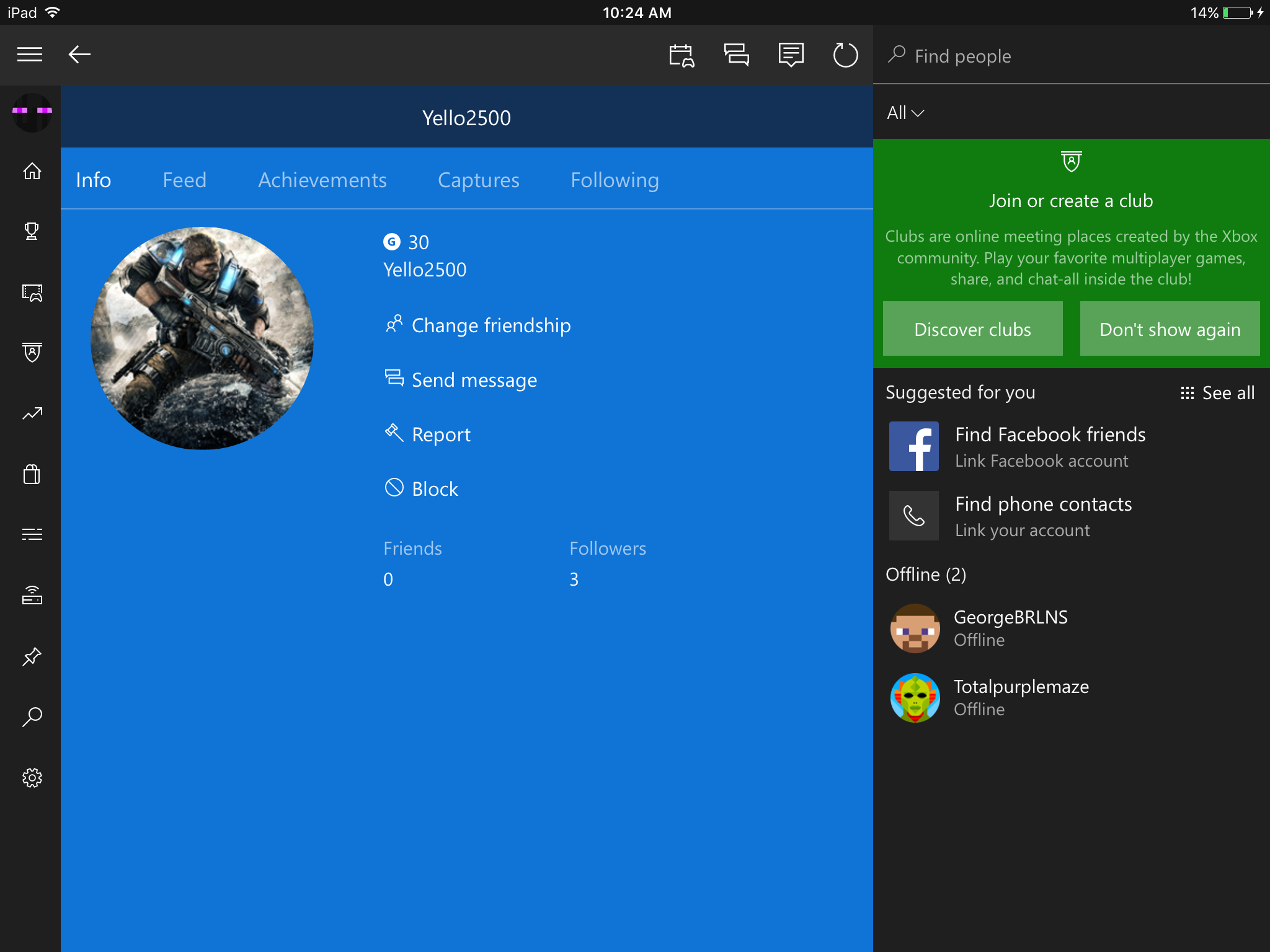The image size is (1270, 952).
Task: Click the Wi-Fi icon in status bar
Action: coord(53,12)
